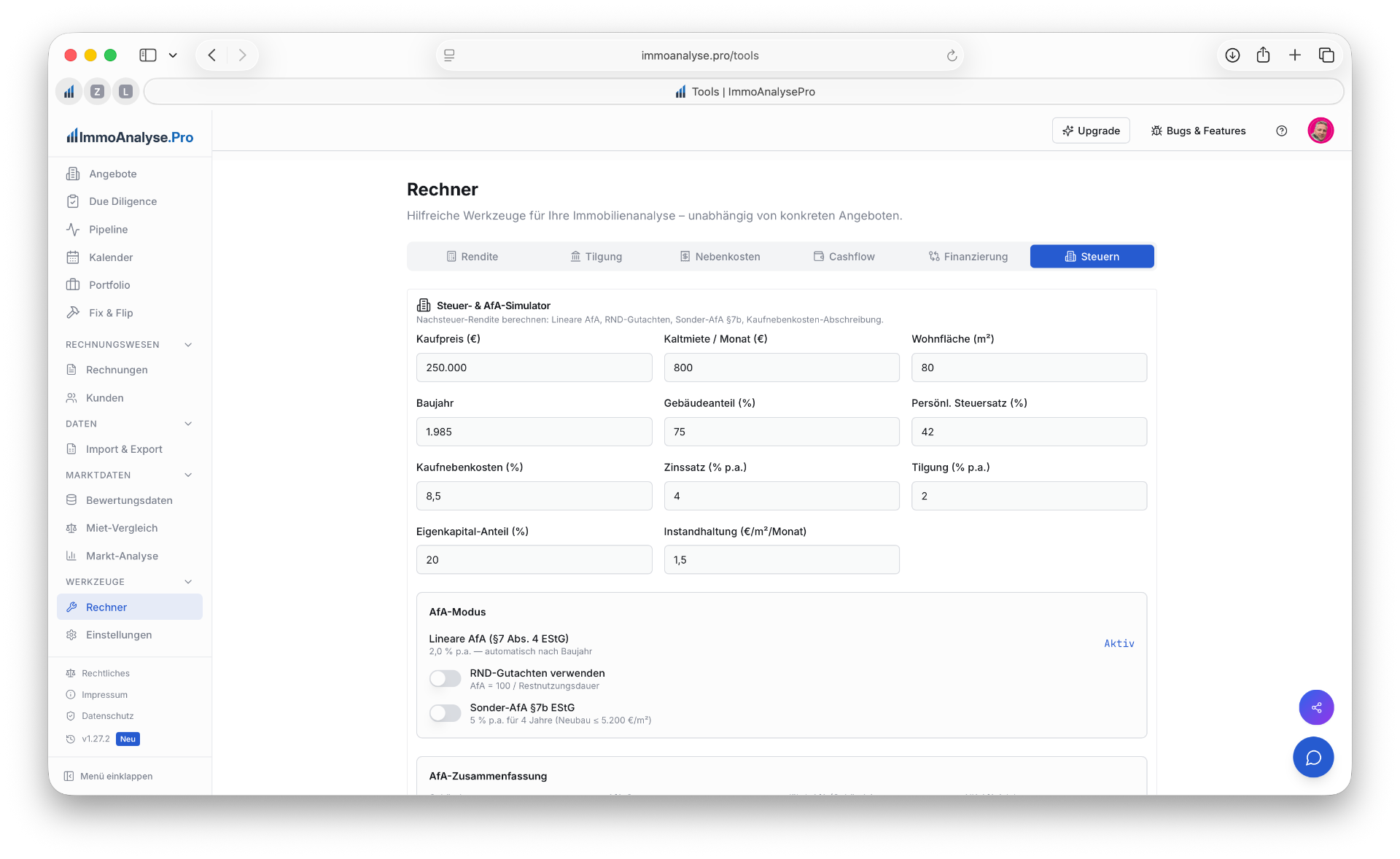Click Menü einklappen
Image resolution: width=1400 pixels, height=859 pixels.
(x=108, y=776)
